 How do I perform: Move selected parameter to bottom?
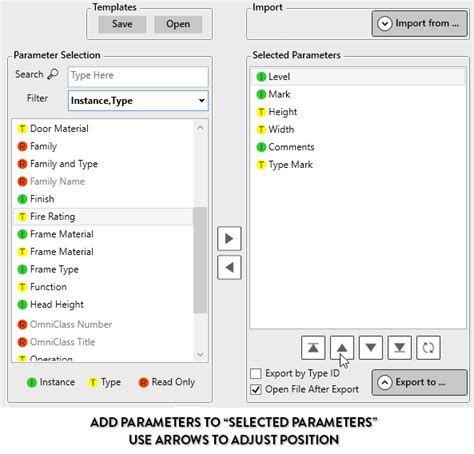coord(399,348)
